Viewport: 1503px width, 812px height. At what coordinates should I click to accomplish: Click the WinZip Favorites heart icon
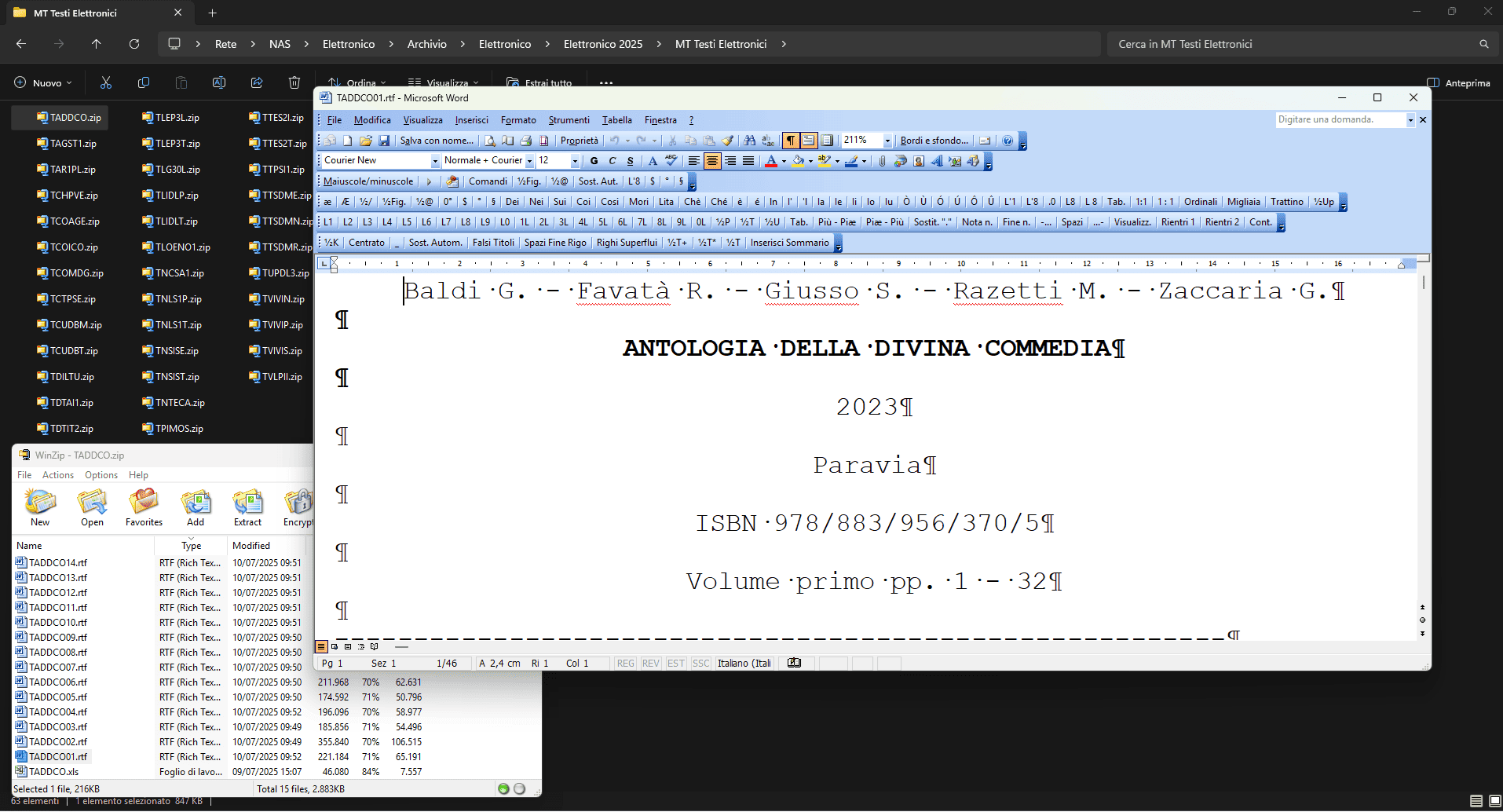[144, 507]
